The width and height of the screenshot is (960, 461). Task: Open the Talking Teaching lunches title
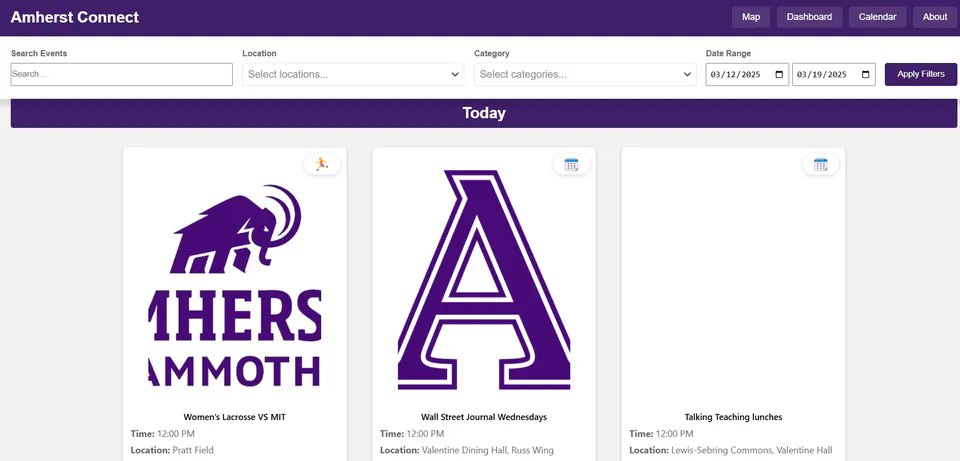point(733,417)
